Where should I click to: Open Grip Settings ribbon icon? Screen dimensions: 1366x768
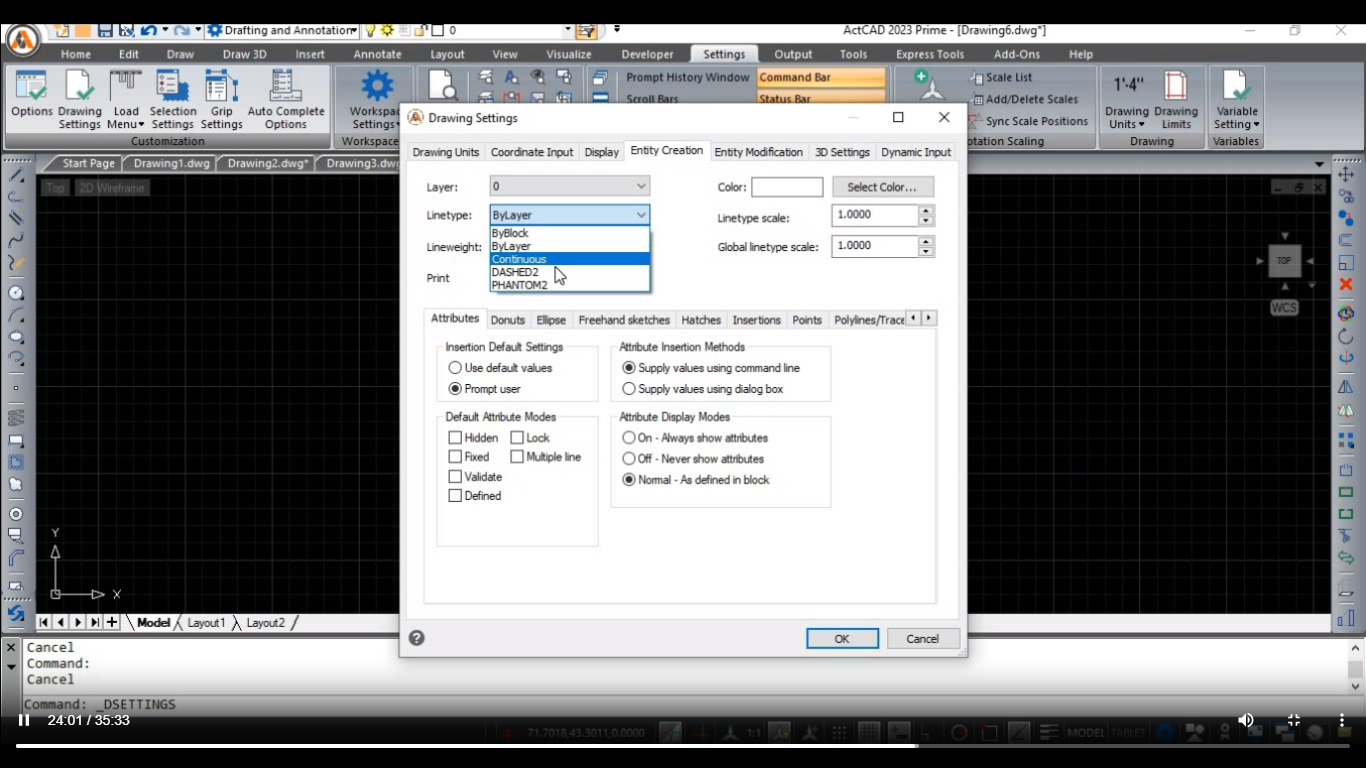coord(222,99)
